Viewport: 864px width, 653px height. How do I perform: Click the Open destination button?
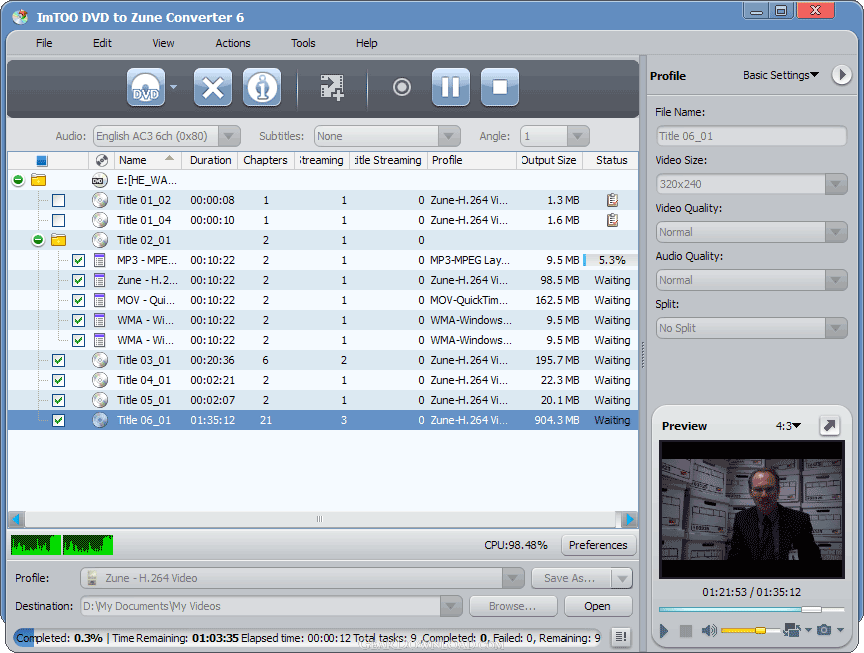tap(597, 606)
